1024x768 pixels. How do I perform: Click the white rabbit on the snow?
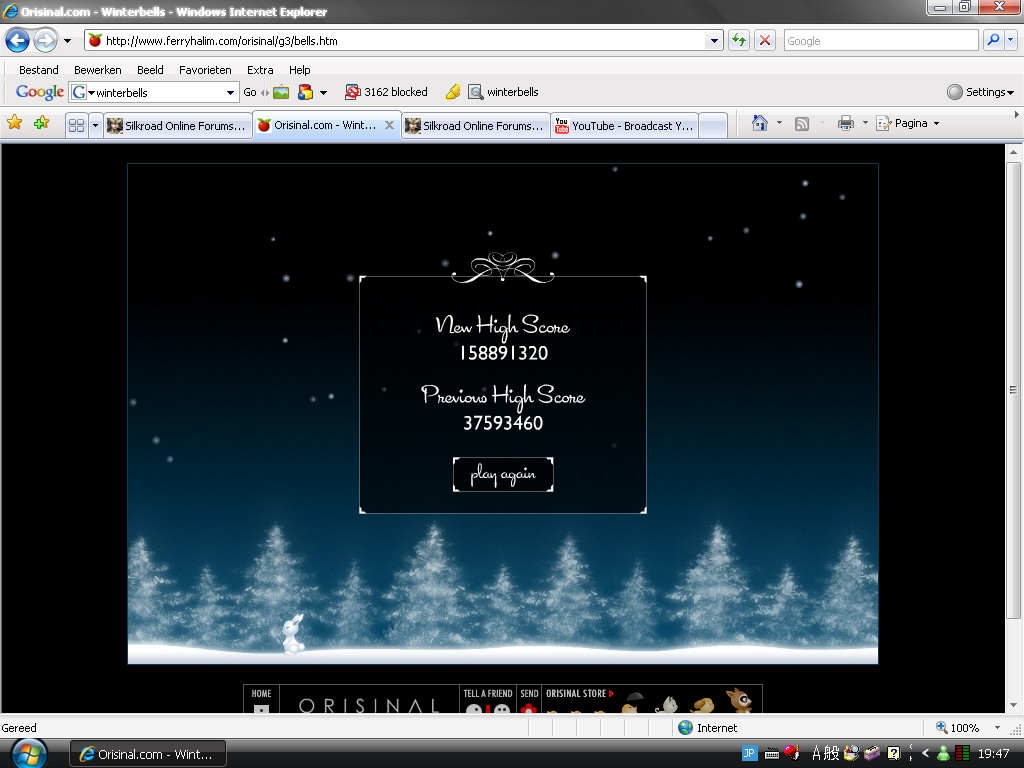tap(292, 633)
